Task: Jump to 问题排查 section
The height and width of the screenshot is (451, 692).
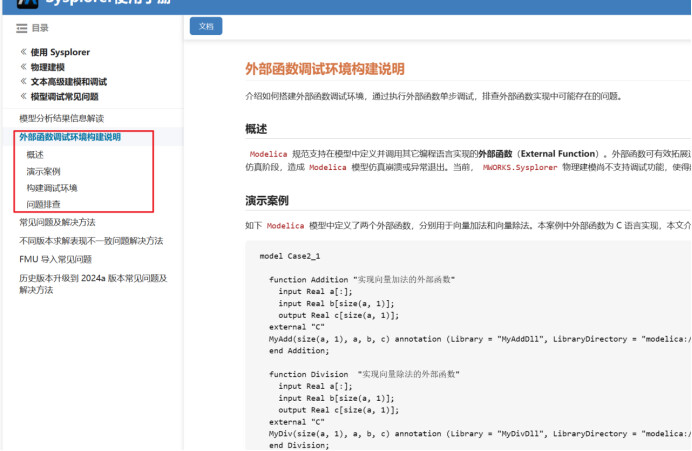Action: tap(43, 204)
